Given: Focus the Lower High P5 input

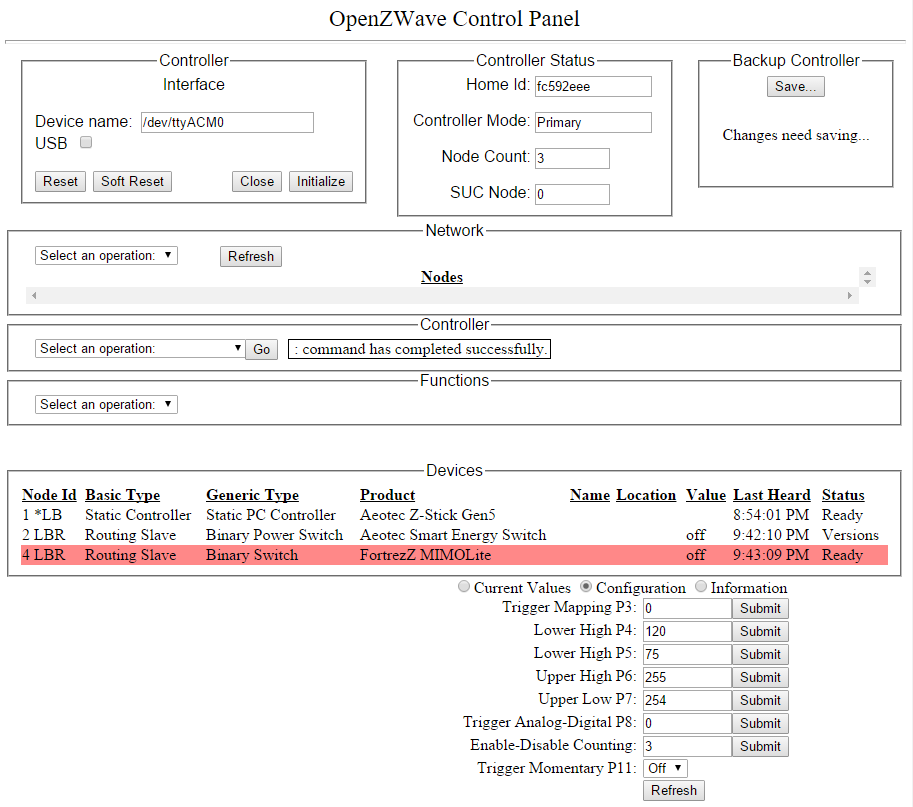Looking at the screenshot, I should (687, 654).
